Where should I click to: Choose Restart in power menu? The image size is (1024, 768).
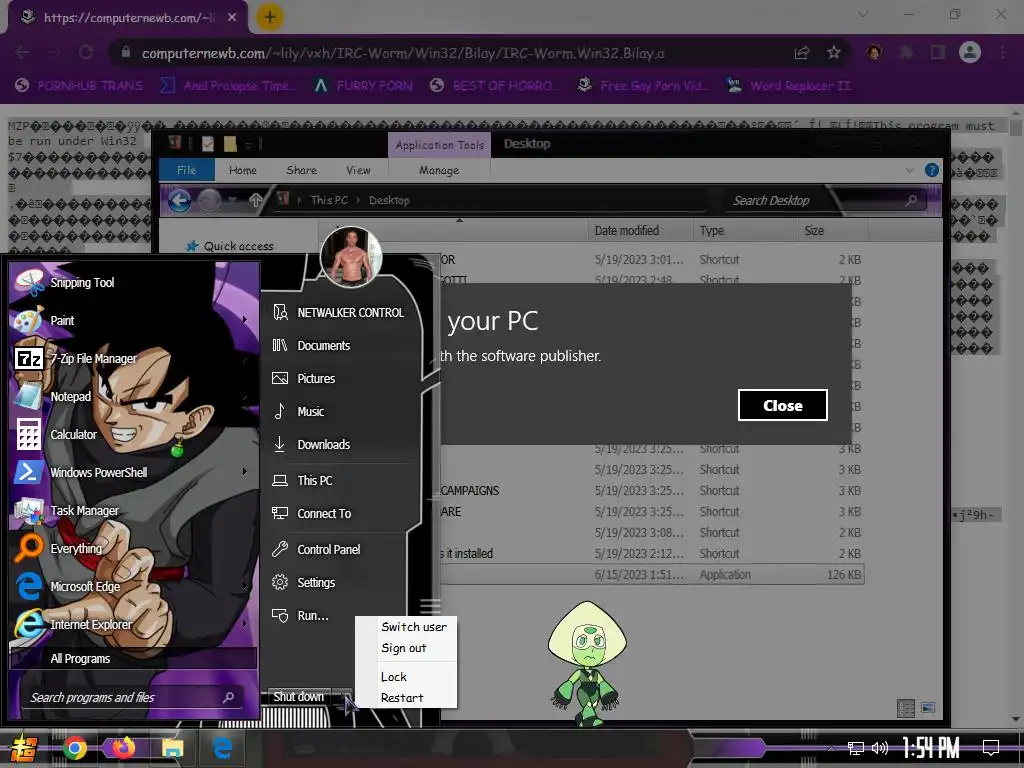(x=402, y=698)
